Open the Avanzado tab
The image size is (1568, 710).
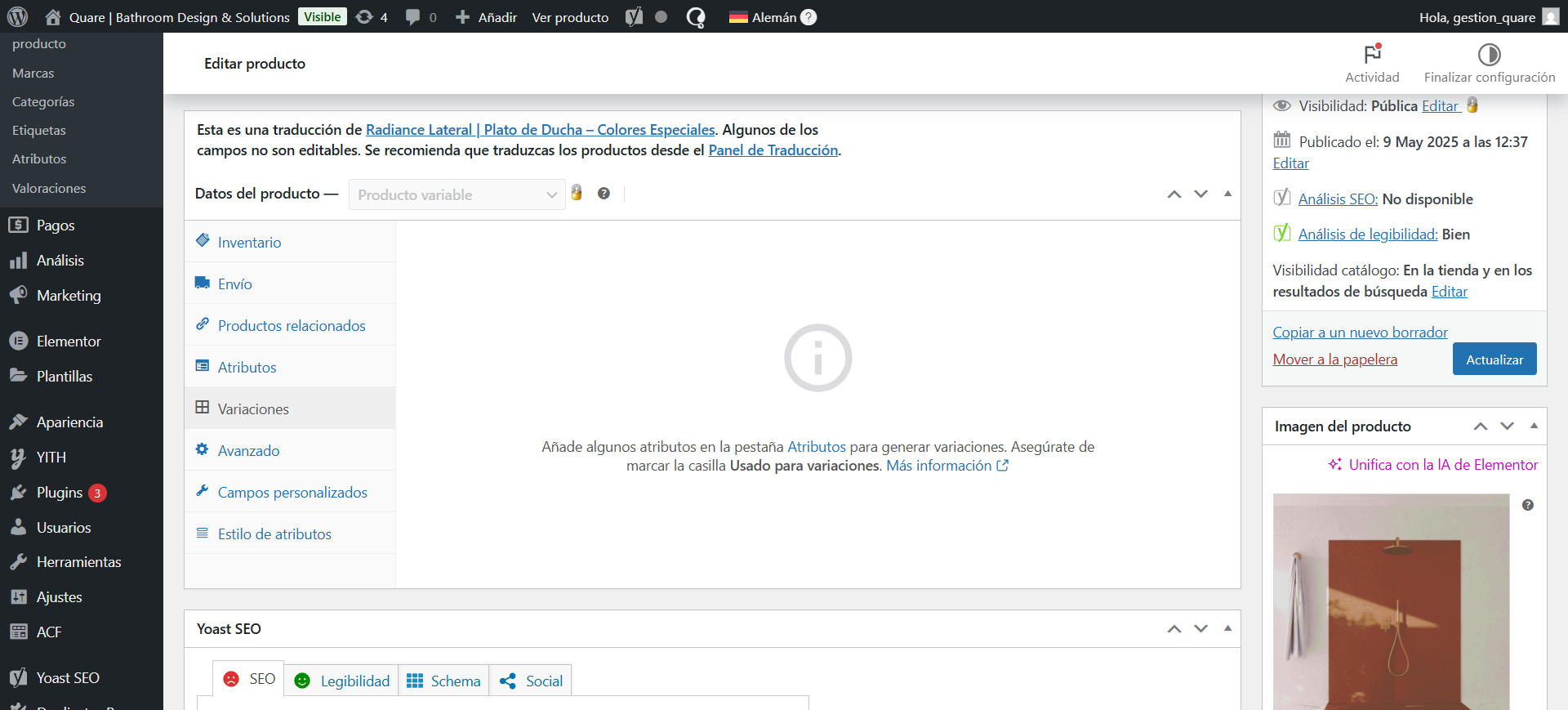[x=290, y=450]
